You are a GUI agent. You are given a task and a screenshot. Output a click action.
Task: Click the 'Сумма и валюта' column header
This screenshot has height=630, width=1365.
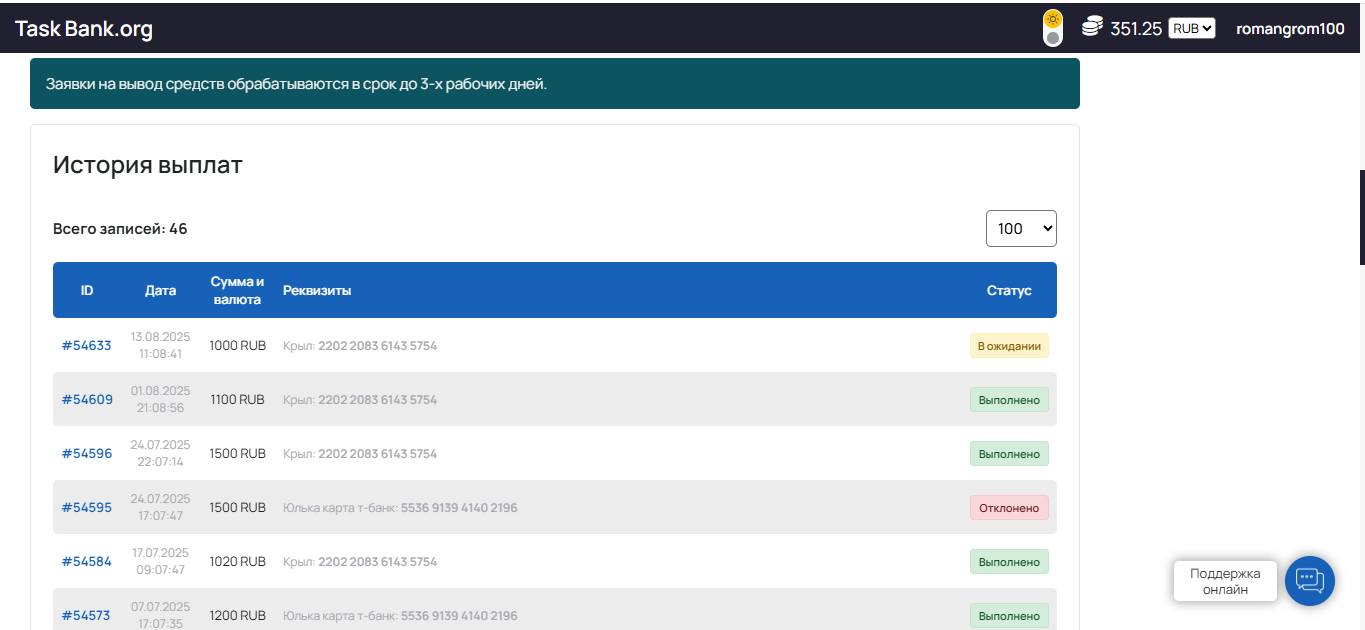[238, 290]
